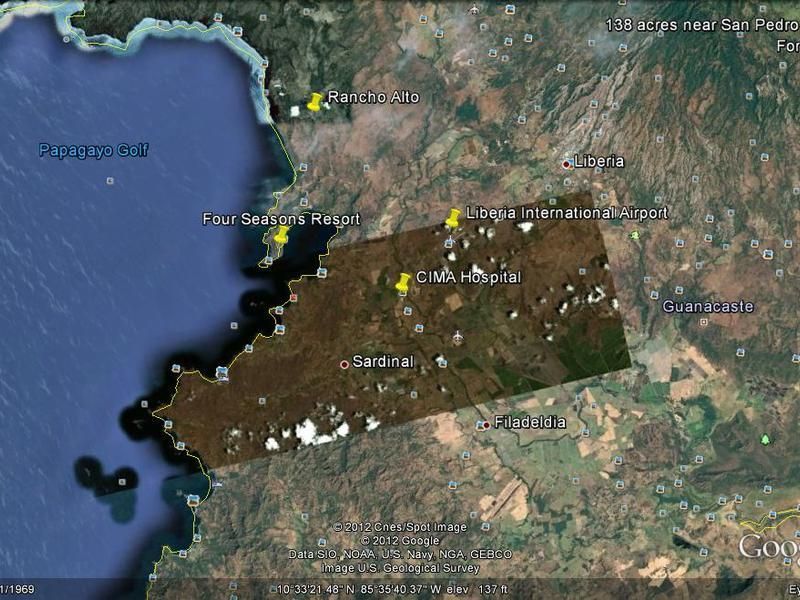Click the Liberia International Airport text label
The height and width of the screenshot is (600, 800).
566,213
